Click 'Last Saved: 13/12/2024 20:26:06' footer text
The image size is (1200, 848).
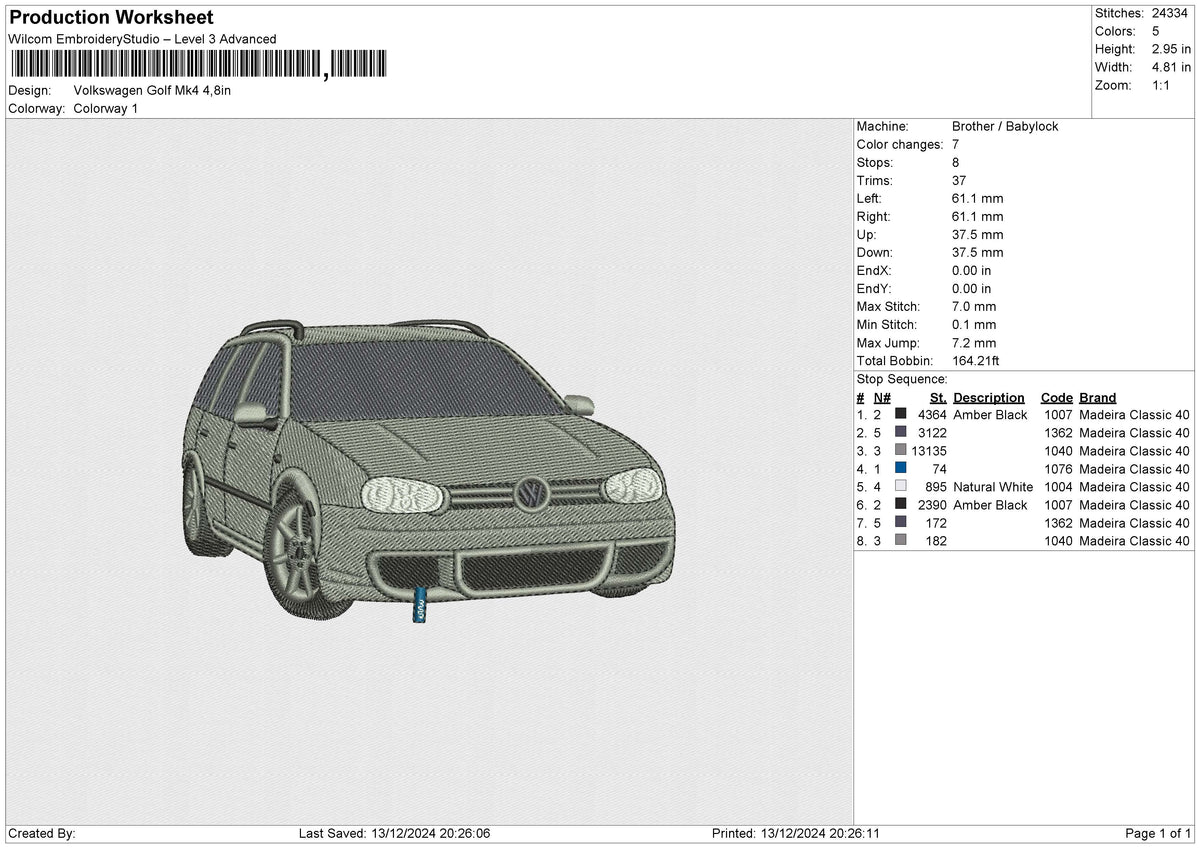(x=394, y=833)
